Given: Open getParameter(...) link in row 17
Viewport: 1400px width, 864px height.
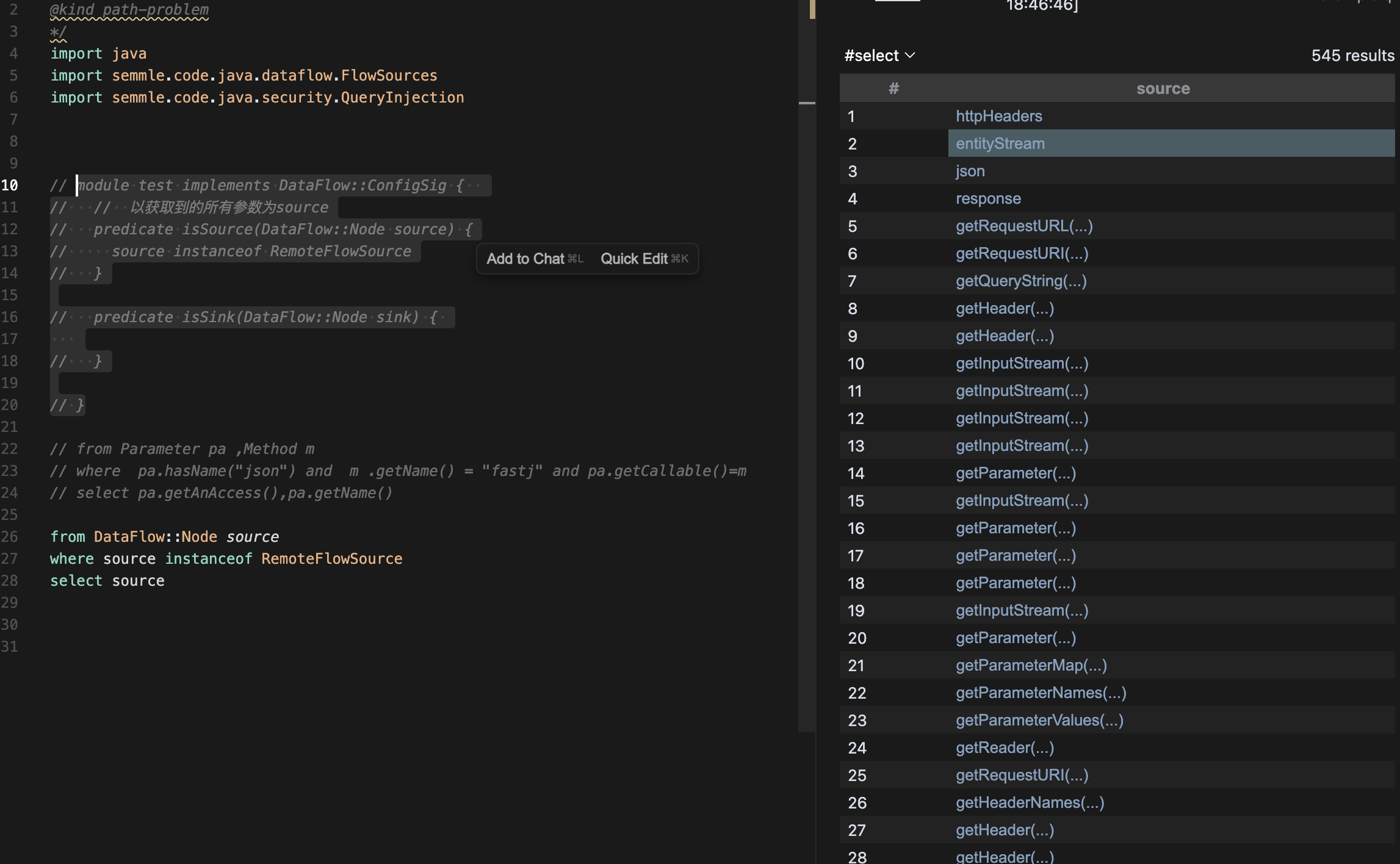Looking at the screenshot, I should point(1016,555).
